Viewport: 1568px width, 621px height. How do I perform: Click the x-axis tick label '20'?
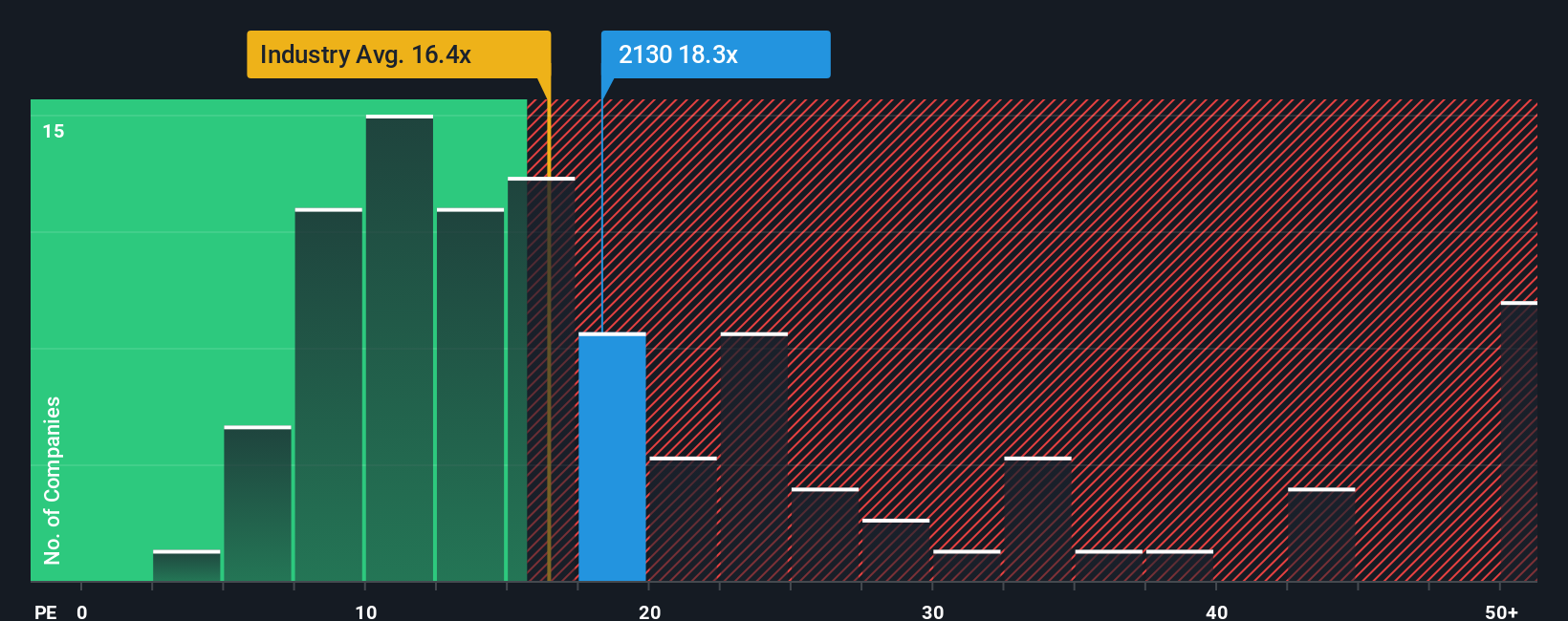(649, 611)
